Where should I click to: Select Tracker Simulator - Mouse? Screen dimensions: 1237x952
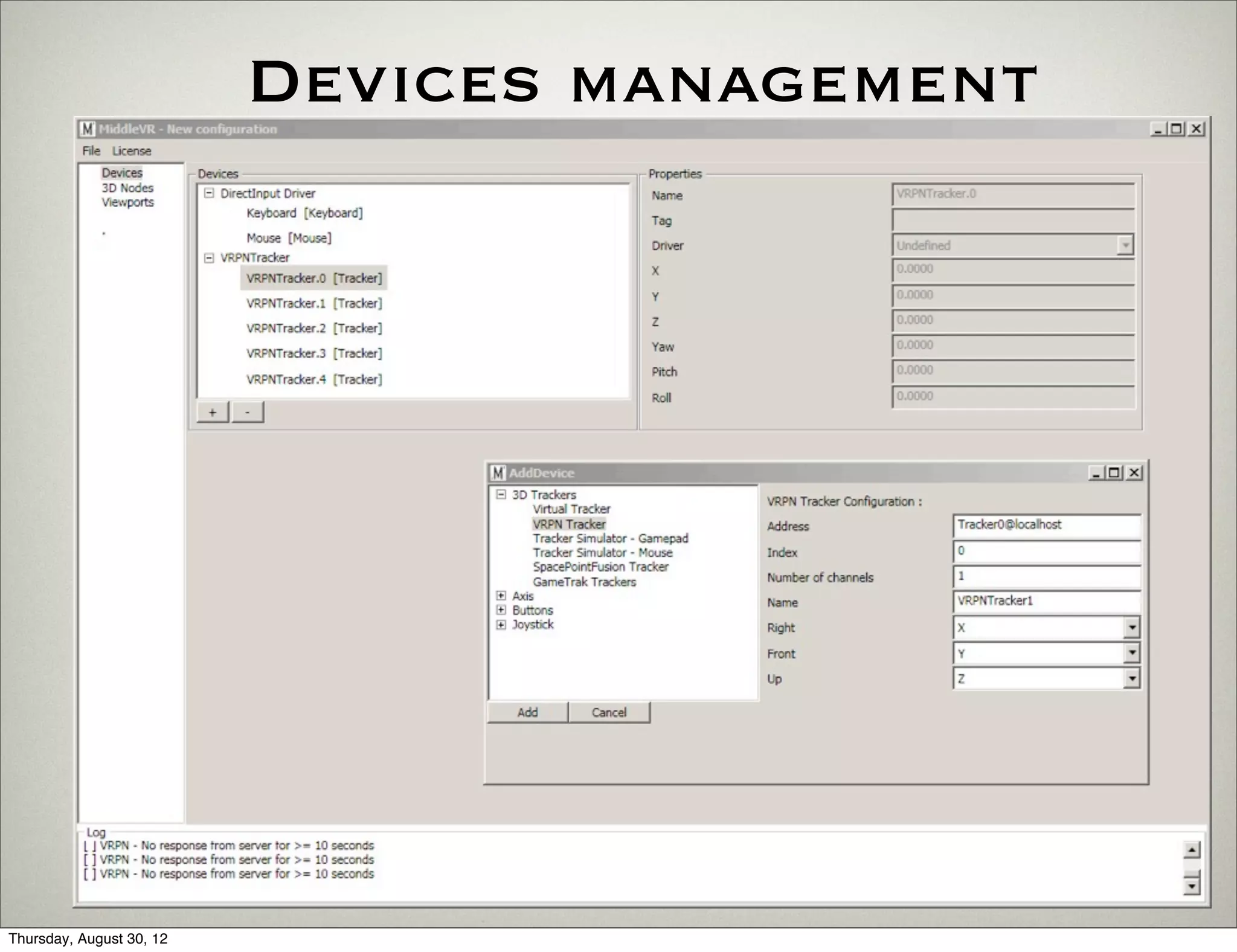click(602, 553)
